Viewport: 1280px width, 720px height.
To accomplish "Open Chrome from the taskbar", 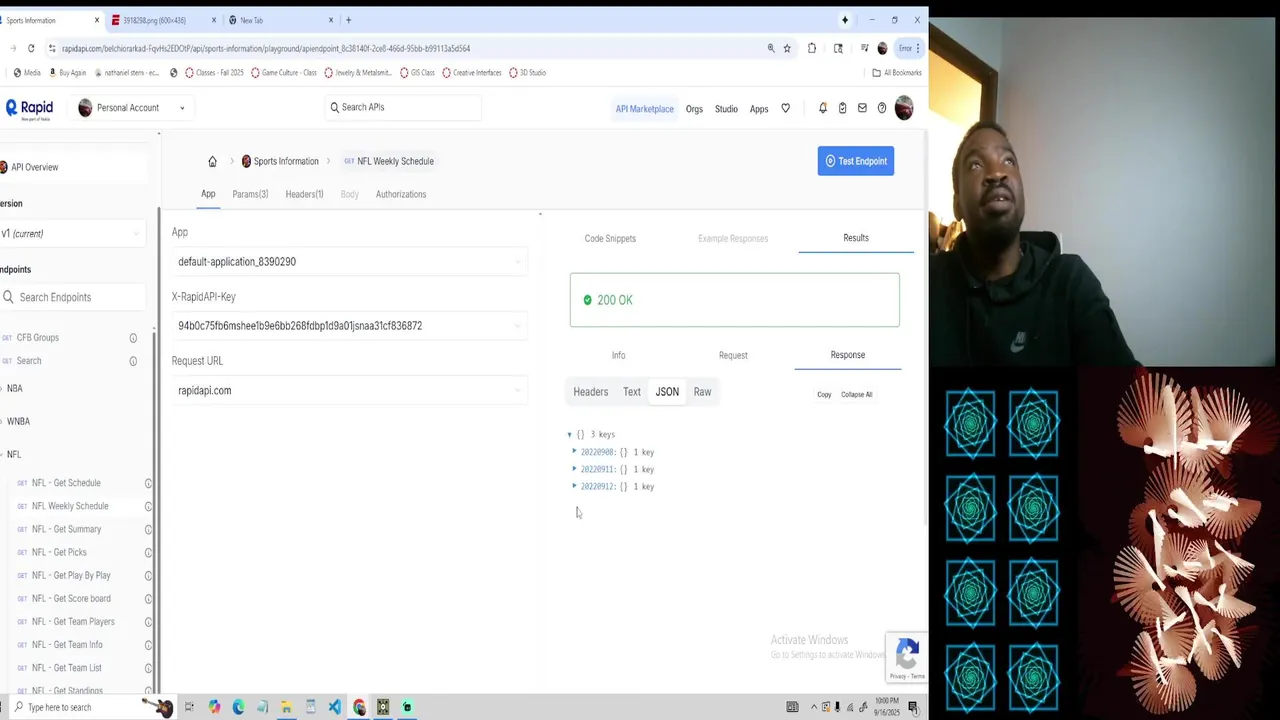I will [x=359, y=707].
